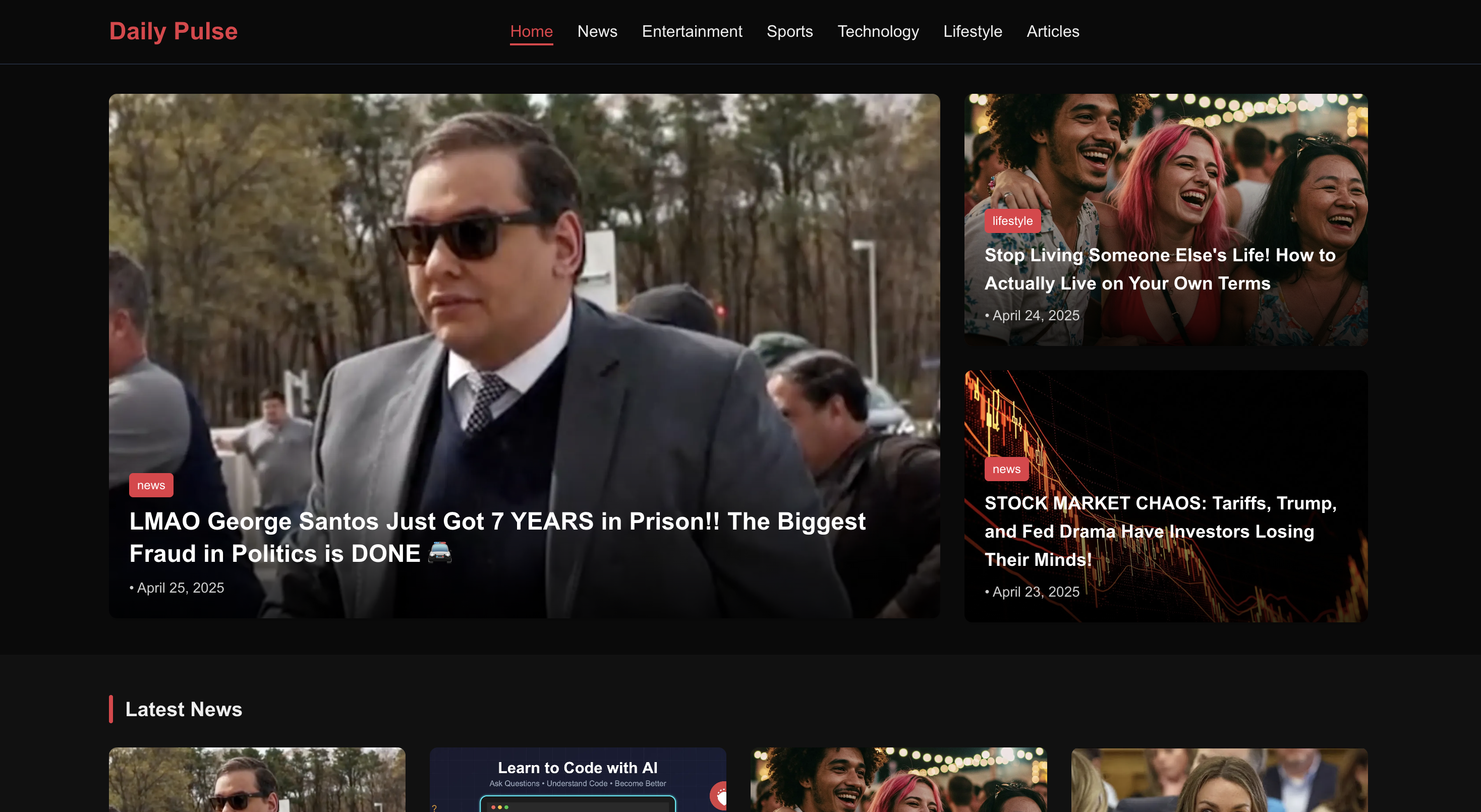The width and height of the screenshot is (1481, 812).
Task: Open the Daily Pulse site logo
Action: click(173, 31)
